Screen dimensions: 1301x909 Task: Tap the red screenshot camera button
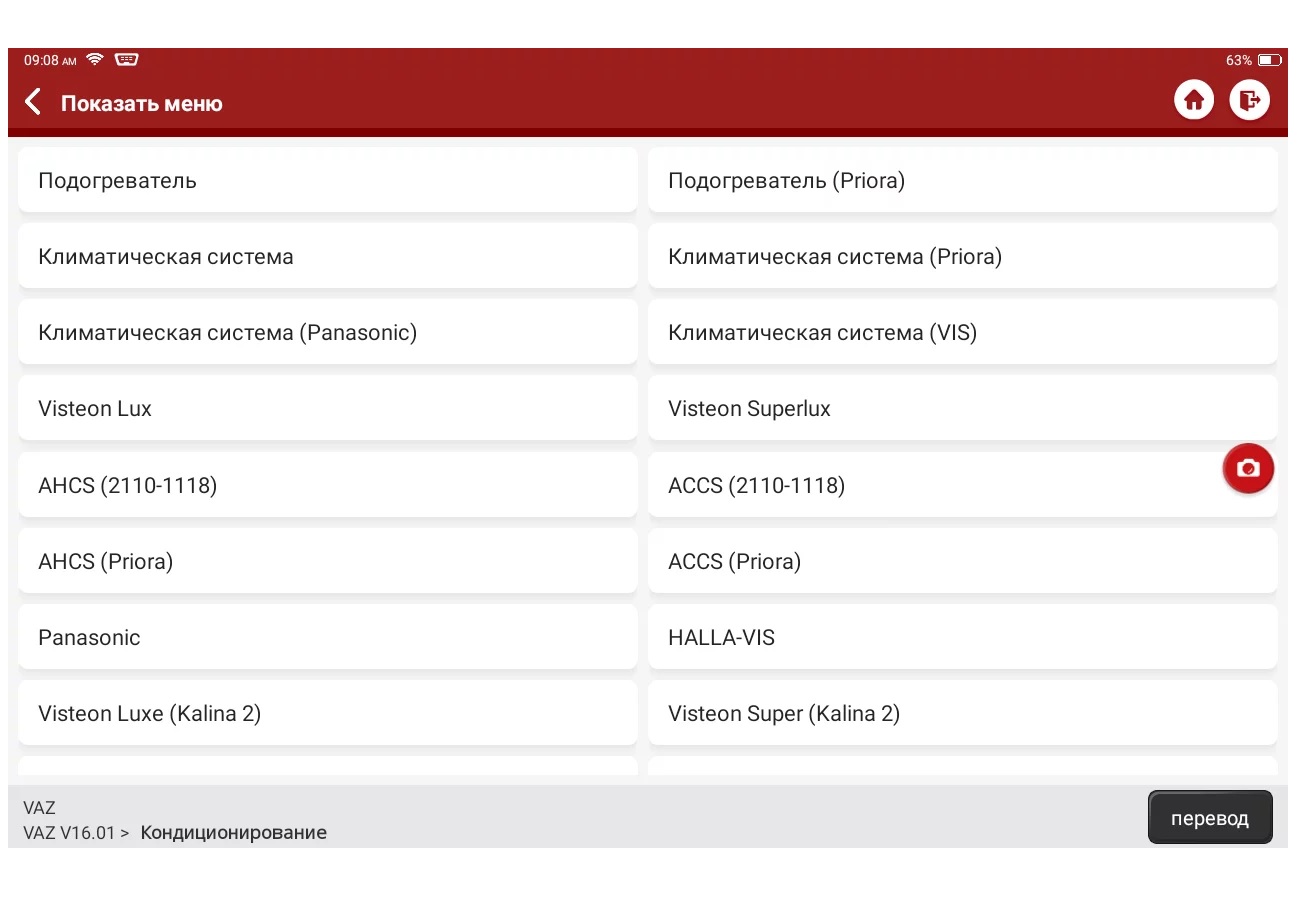point(1248,468)
